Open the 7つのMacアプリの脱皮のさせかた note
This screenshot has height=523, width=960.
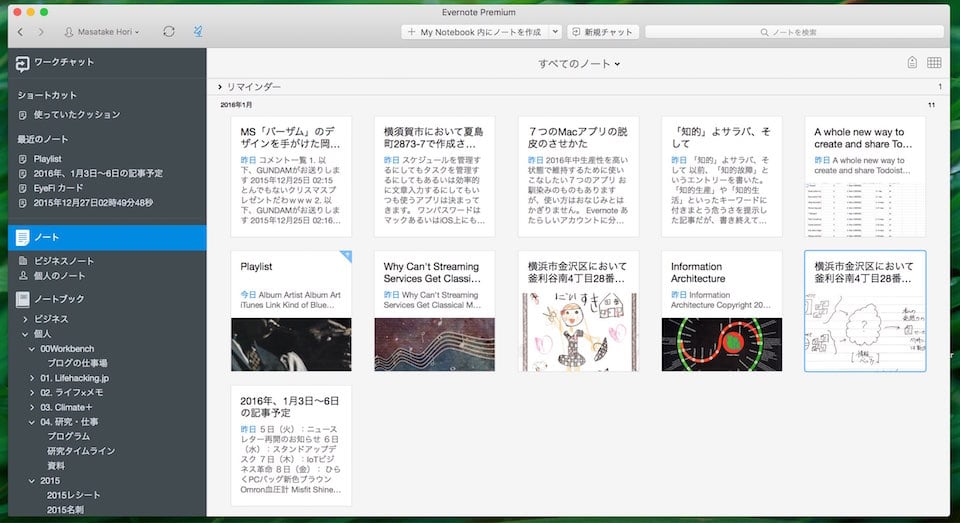coord(579,176)
